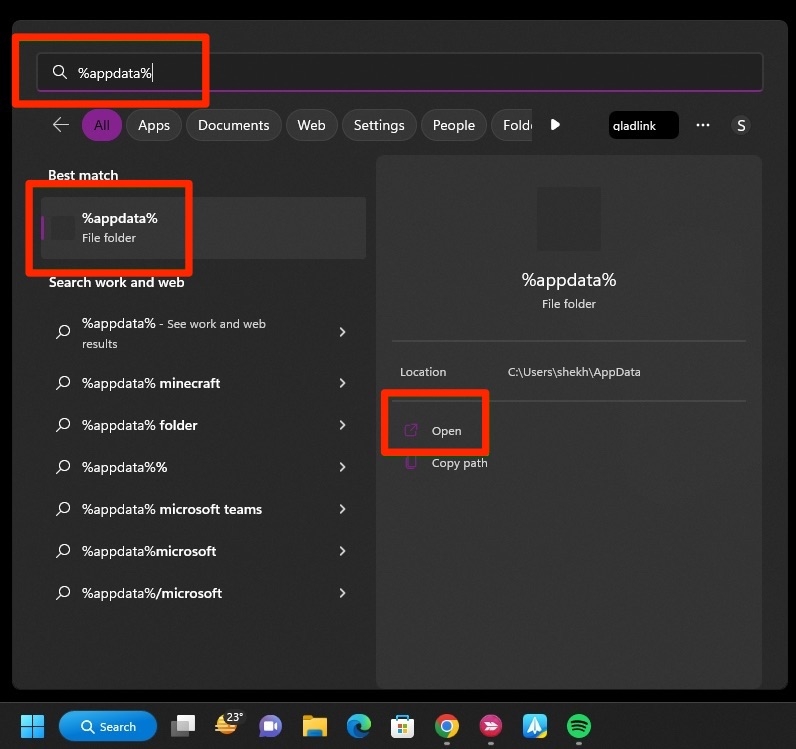Select the '%appdata%microsoft' suggestion

pyautogui.click(x=203, y=551)
